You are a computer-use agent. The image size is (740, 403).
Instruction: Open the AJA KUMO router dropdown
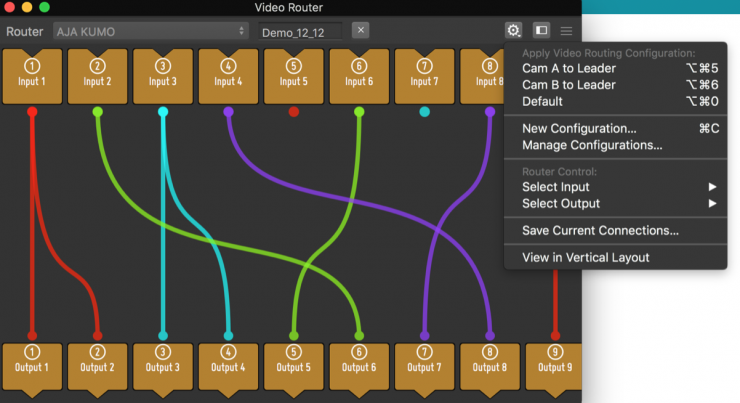pyautogui.click(x=150, y=31)
